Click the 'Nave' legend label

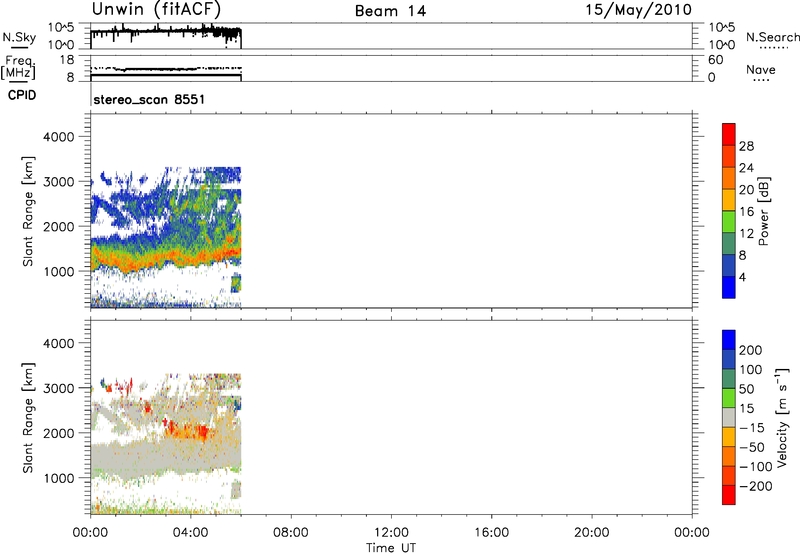click(761, 69)
